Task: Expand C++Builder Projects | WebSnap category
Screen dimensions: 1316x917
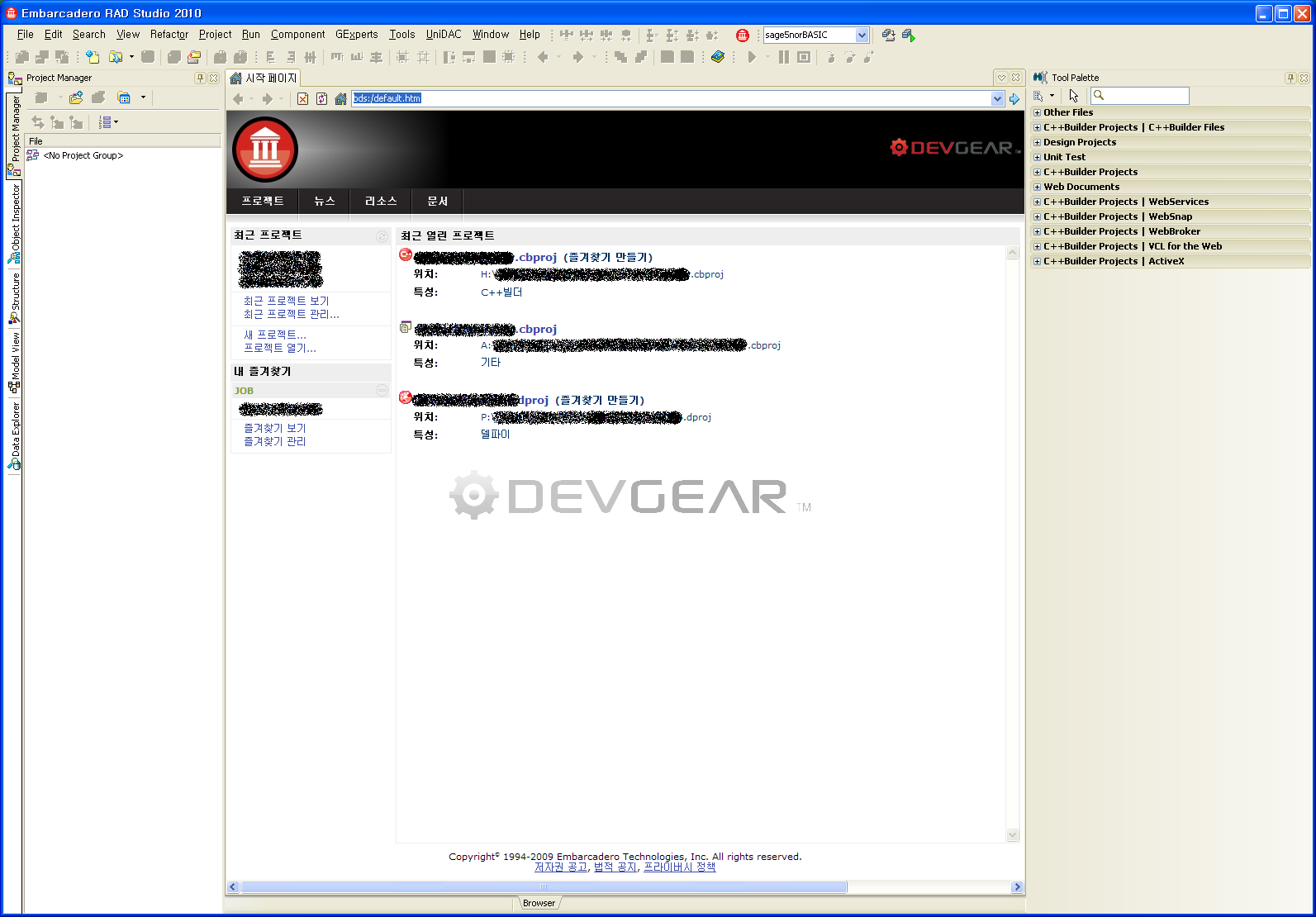Action: point(1038,216)
